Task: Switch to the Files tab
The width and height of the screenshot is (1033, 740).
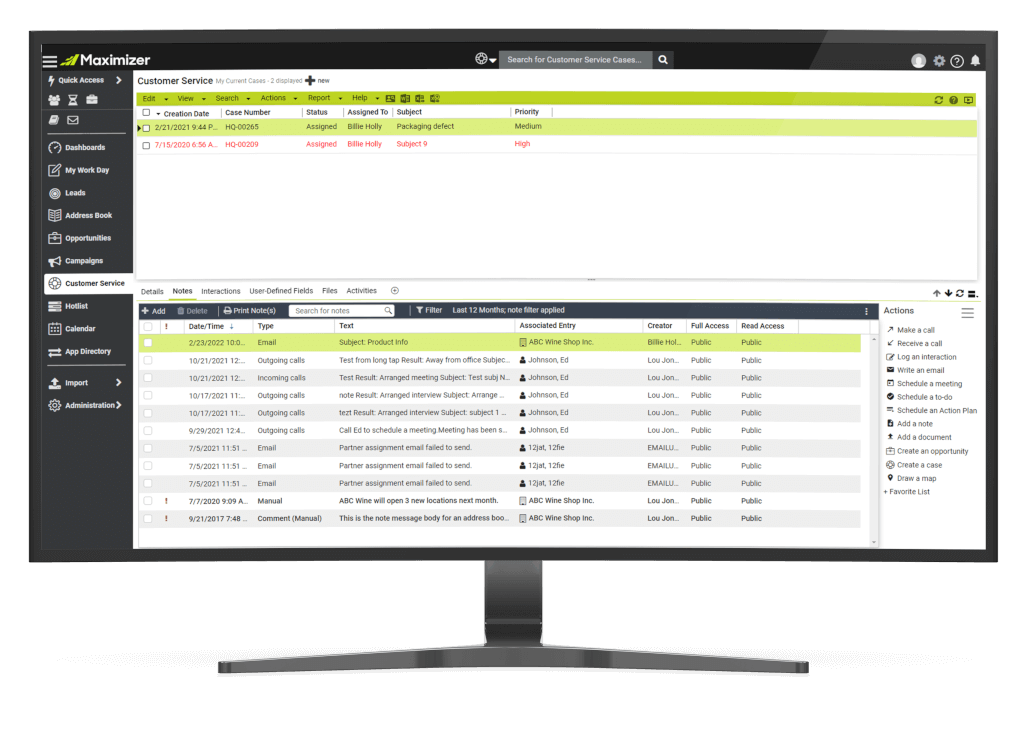Action: pos(329,291)
